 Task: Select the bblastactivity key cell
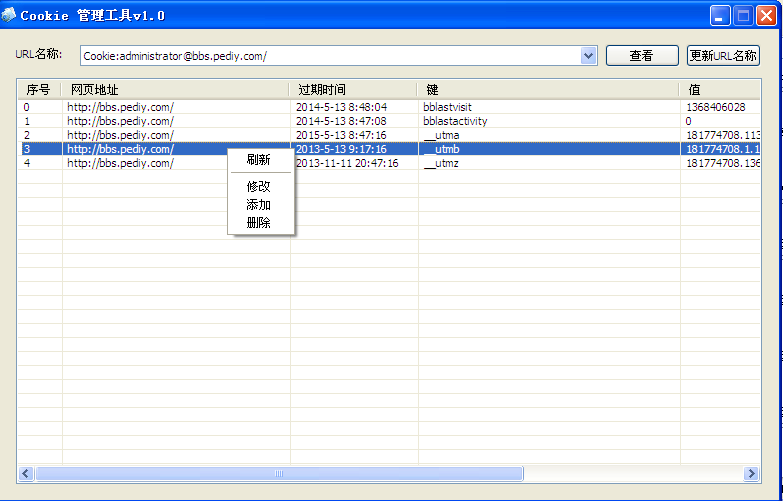[x=455, y=121]
